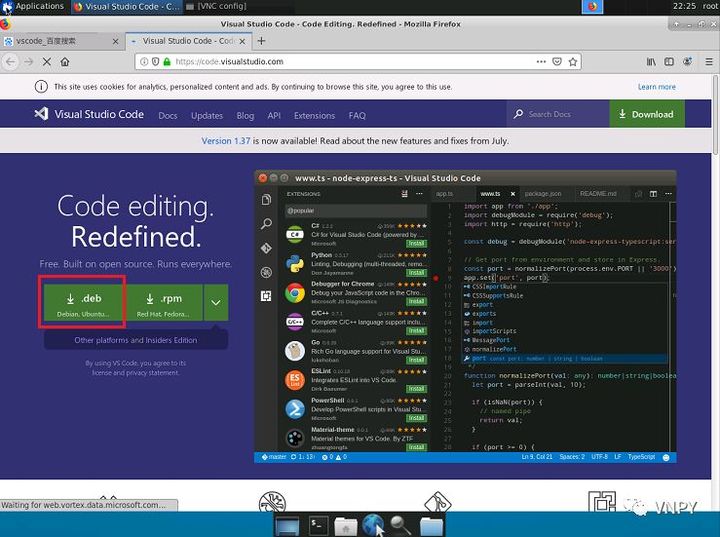Click the tracking protection shield icon
The width and height of the screenshot is (720, 537).
(x=155, y=62)
